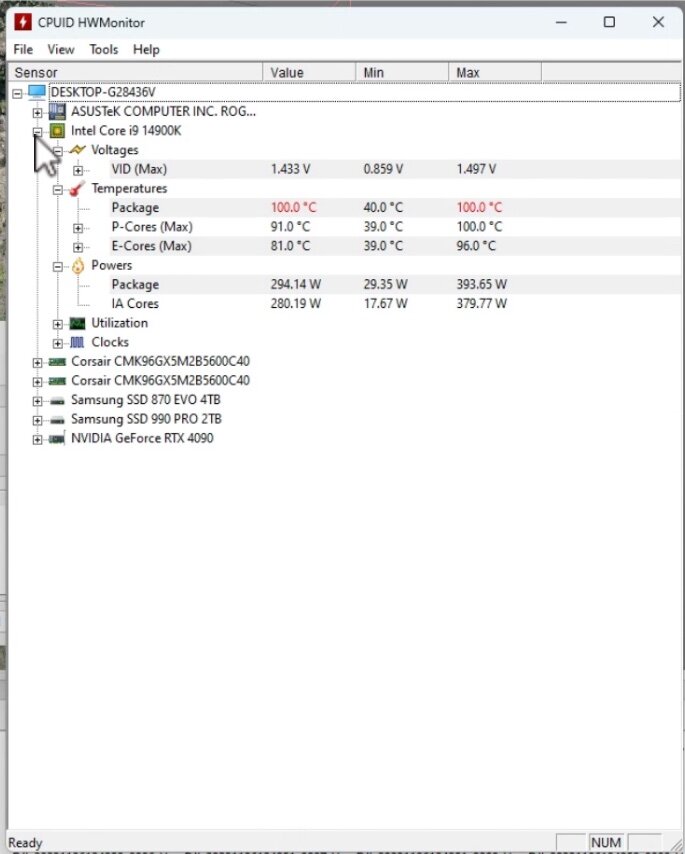Click the Powers flame icon
685x854 pixels.
tap(78, 265)
